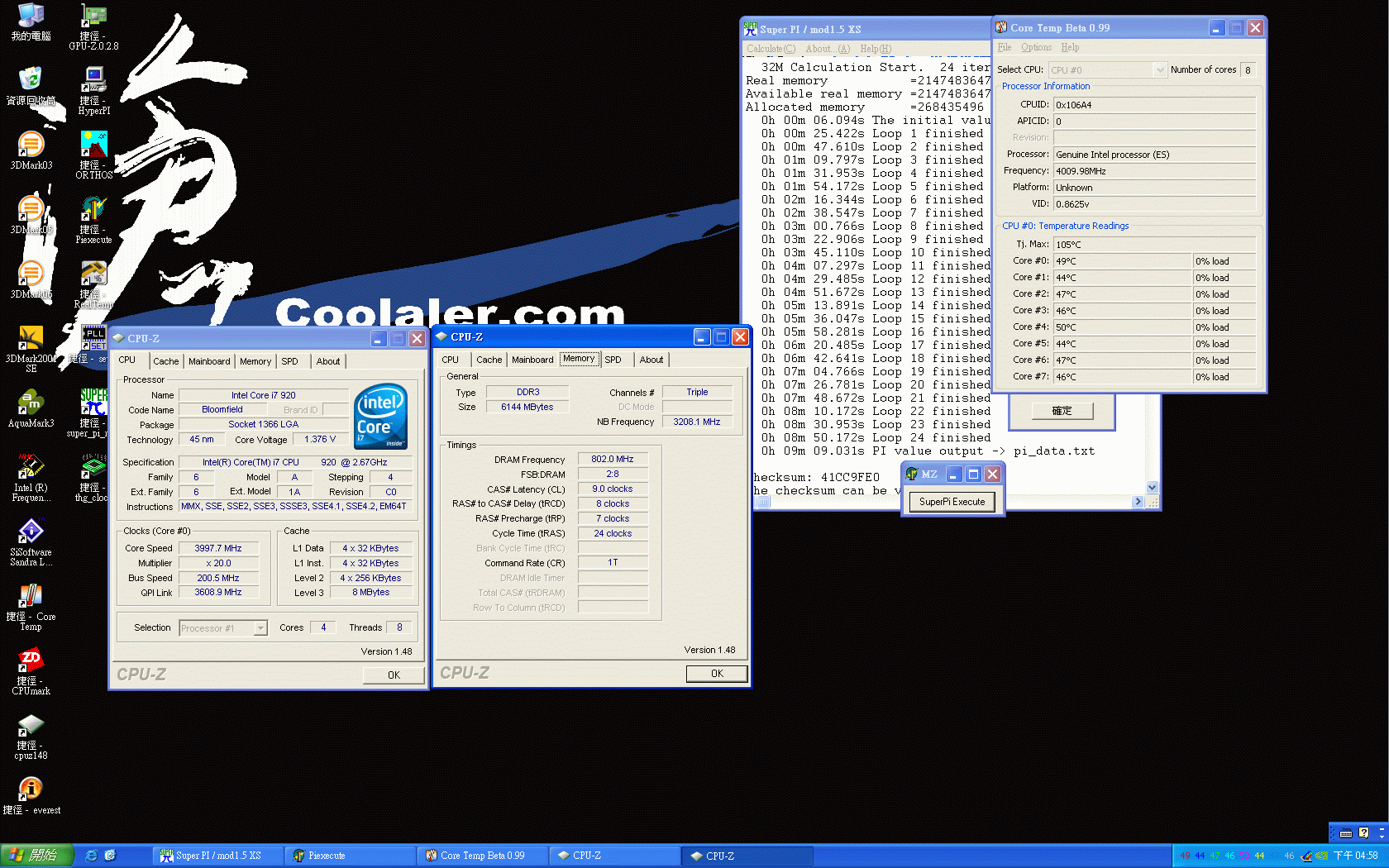This screenshot has width=1389, height=868.
Task: Open the 3DMark2001 SE desktop icon
Action: (x=31, y=348)
